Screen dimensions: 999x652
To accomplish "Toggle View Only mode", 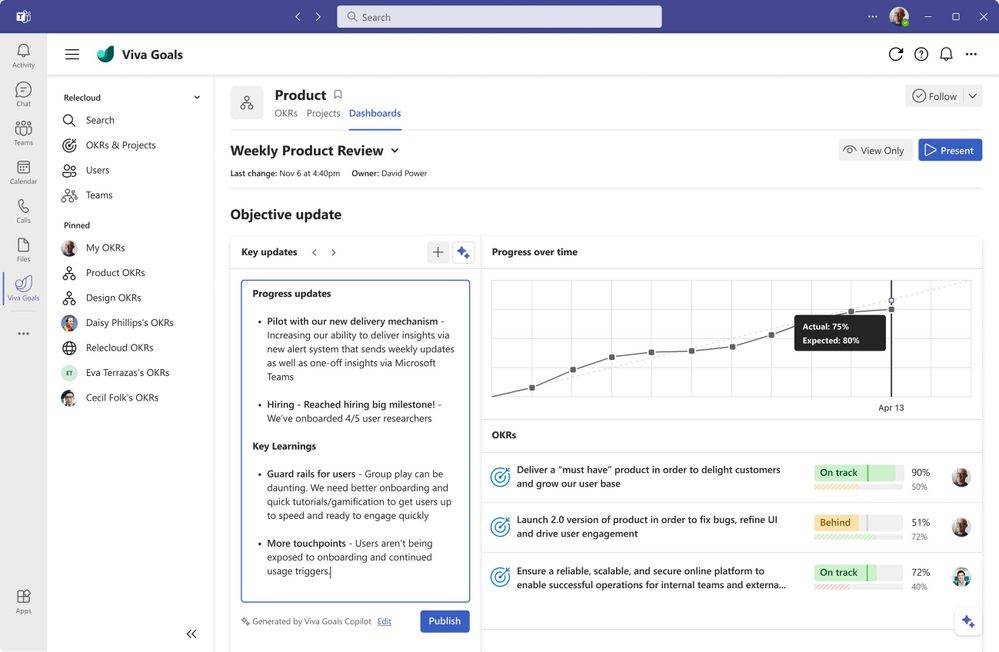I will [x=874, y=150].
